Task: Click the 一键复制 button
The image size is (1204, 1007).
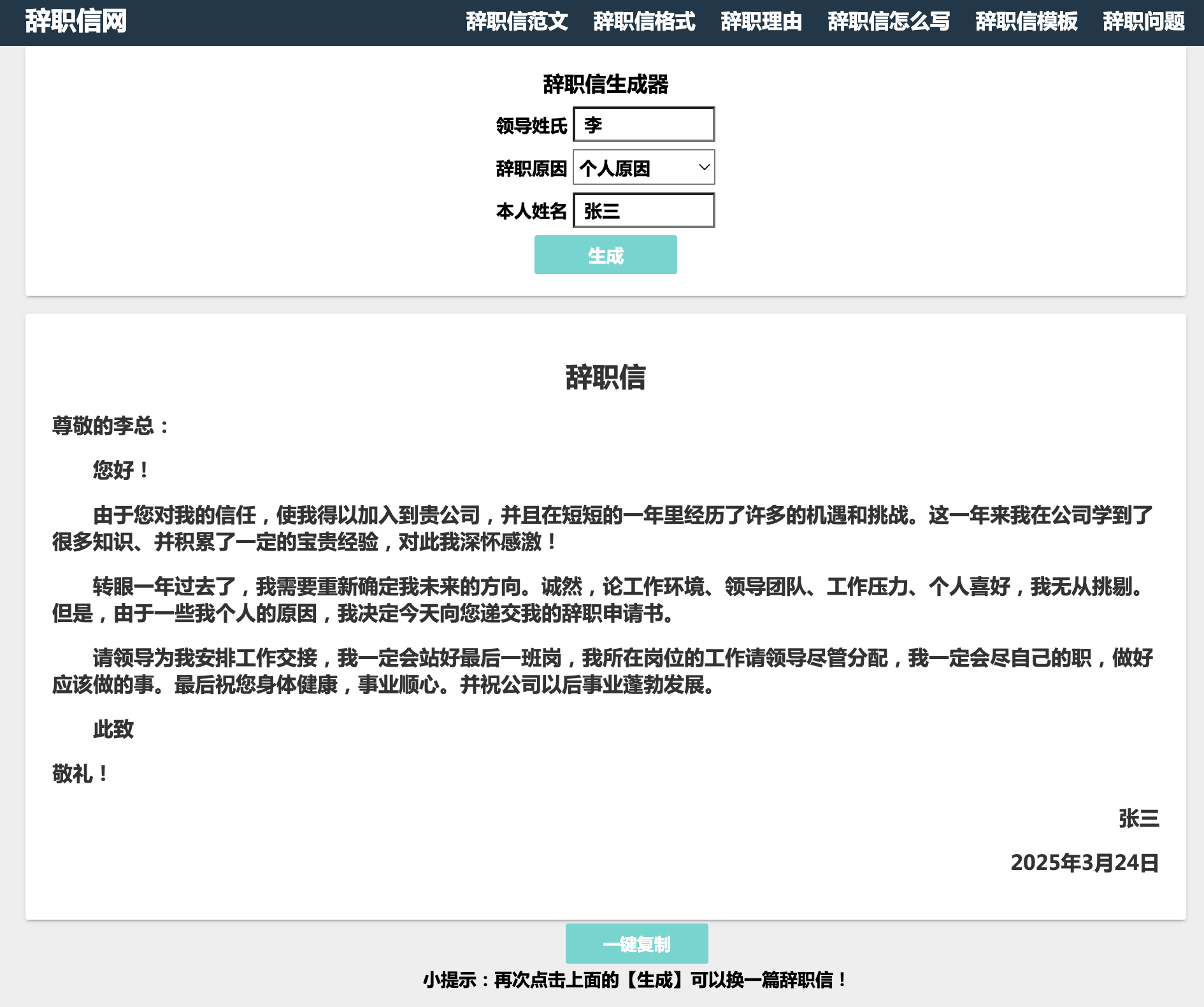Action: coord(636,944)
